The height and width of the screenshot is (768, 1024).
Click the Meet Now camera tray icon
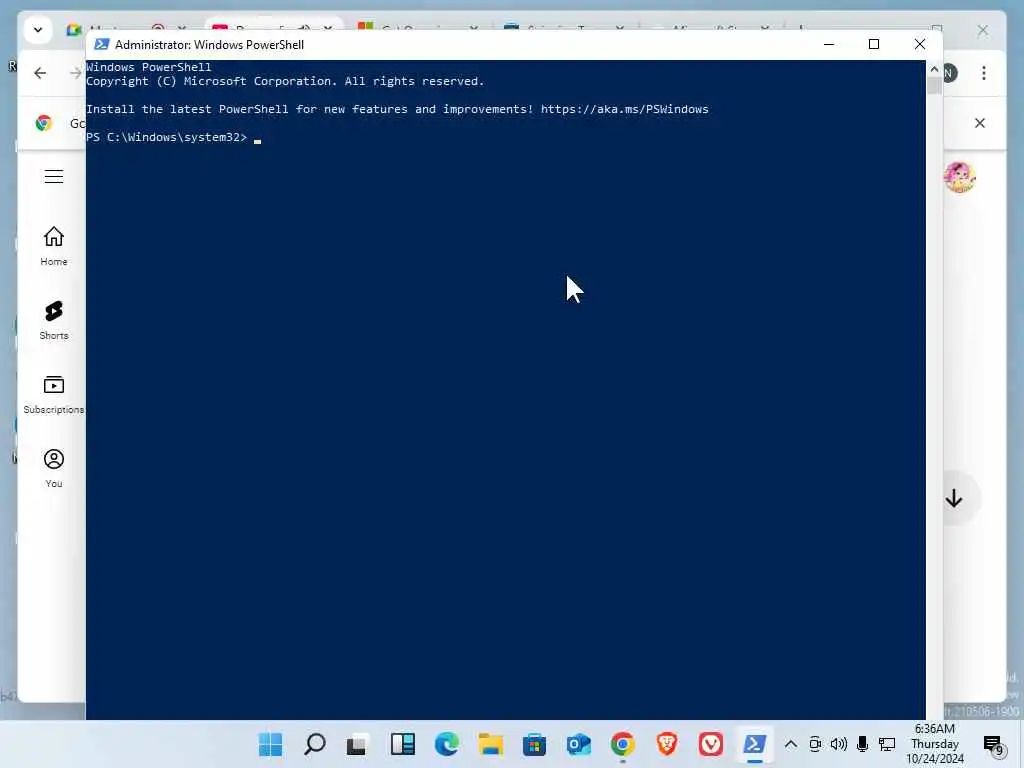tap(815, 744)
